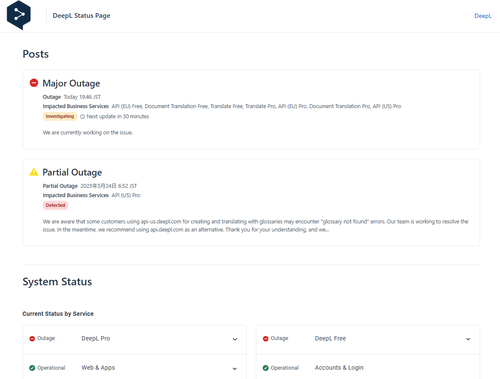The height and width of the screenshot is (379, 500).
Task: Click the red outage icon for DeepL Pro
Action: pyautogui.click(x=32, y=339)
